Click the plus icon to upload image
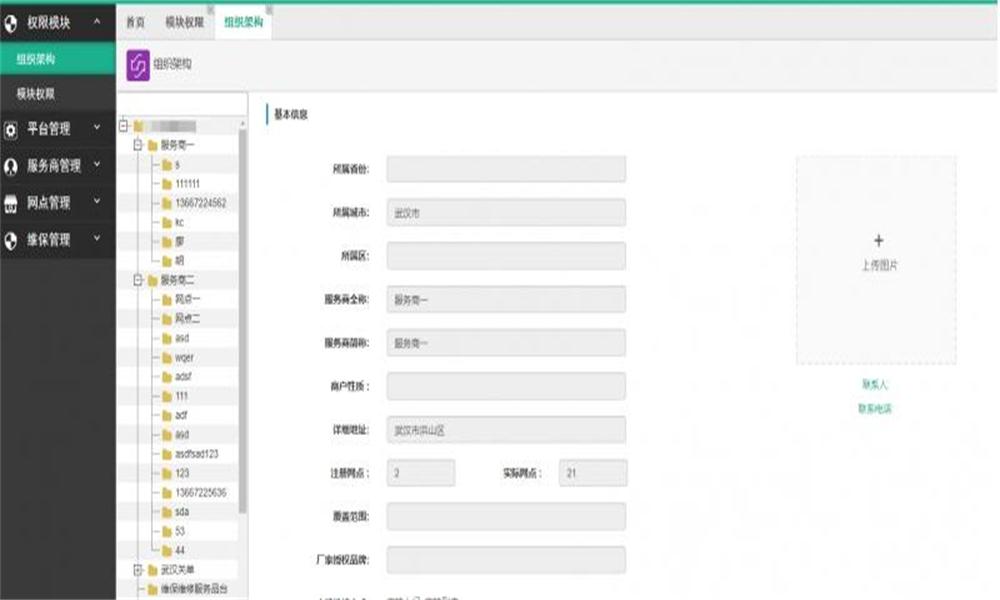The image size is (1000, 600). [x=878, y=241]
